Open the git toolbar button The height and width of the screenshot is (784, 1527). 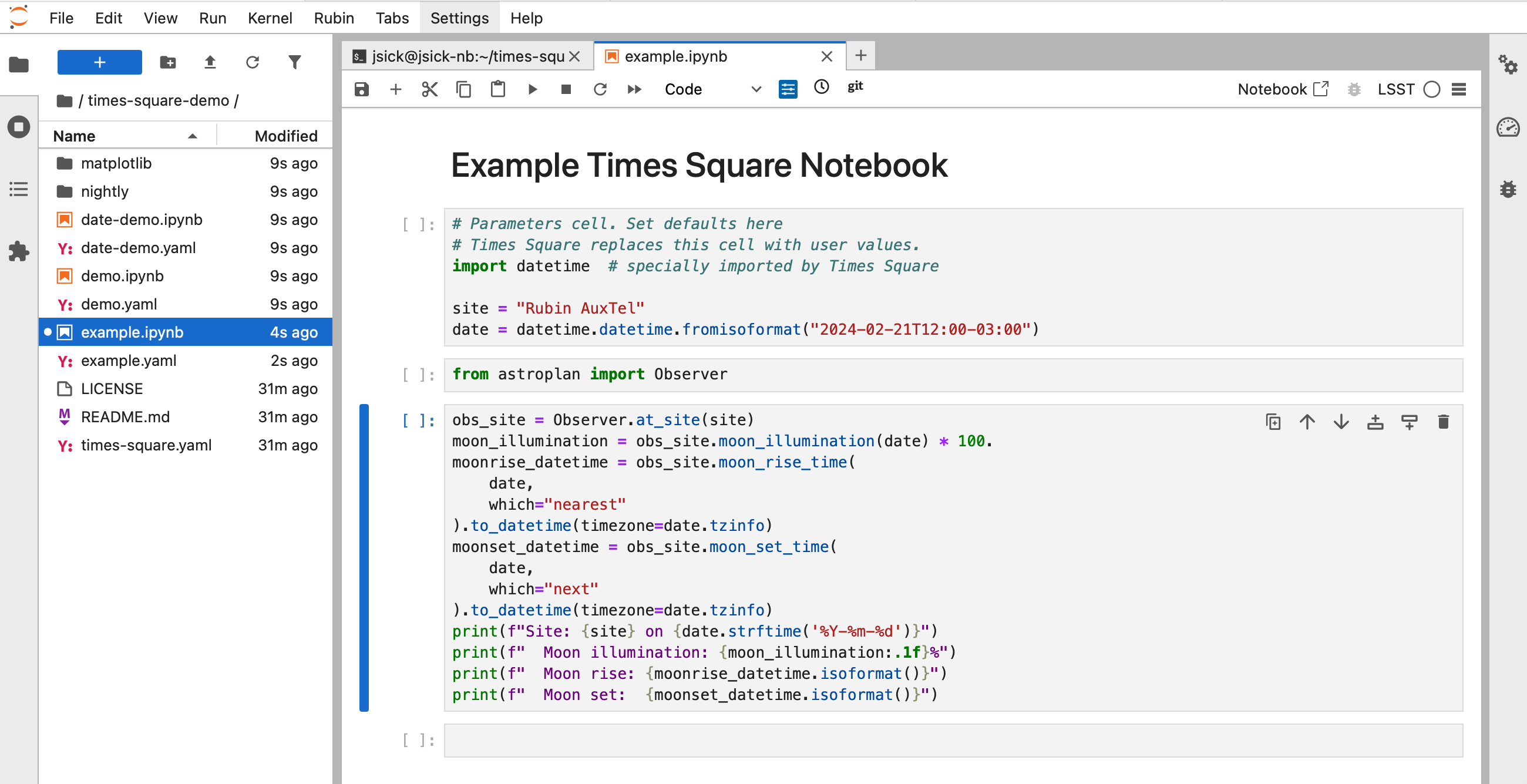coord(855,86)
